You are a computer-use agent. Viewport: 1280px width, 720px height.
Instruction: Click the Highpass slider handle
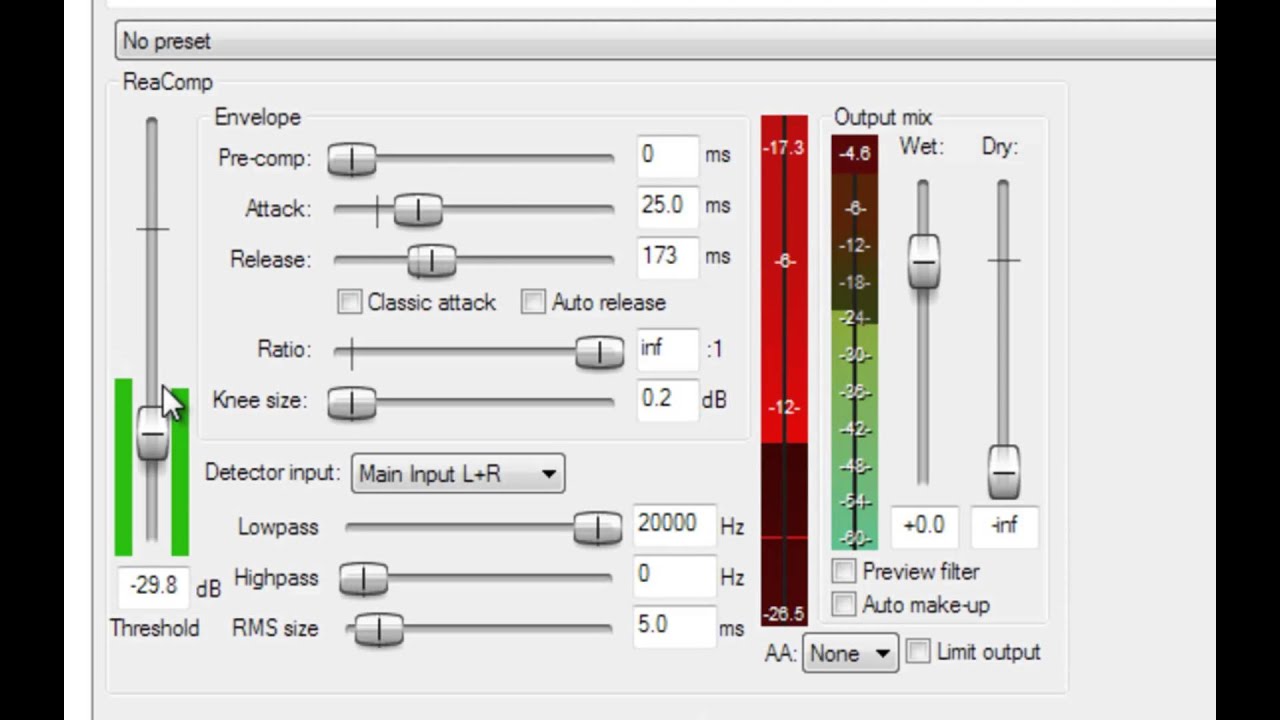(363, 578)
